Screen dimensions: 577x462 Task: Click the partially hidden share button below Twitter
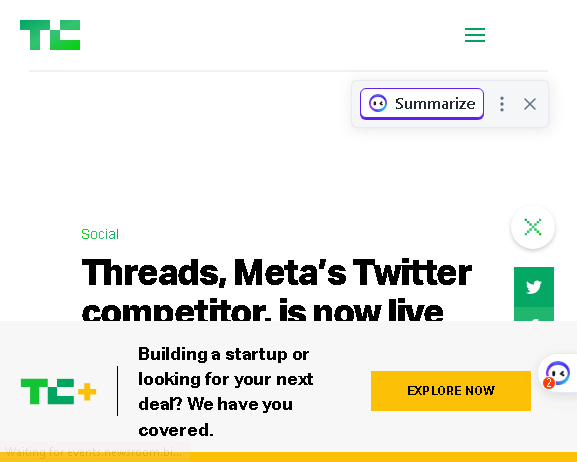pyautogui.click(x=534, y=314)
